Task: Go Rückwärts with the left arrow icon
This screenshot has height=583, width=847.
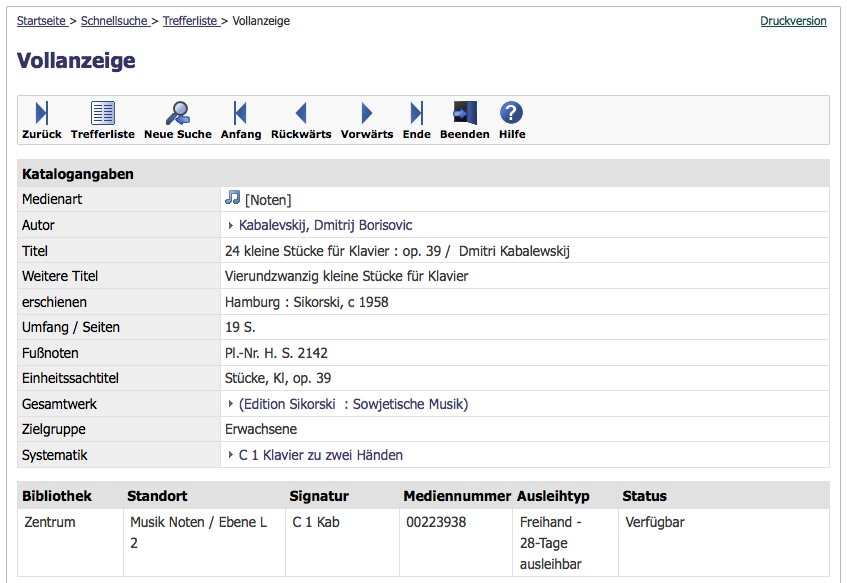Action: click(301, 113)
